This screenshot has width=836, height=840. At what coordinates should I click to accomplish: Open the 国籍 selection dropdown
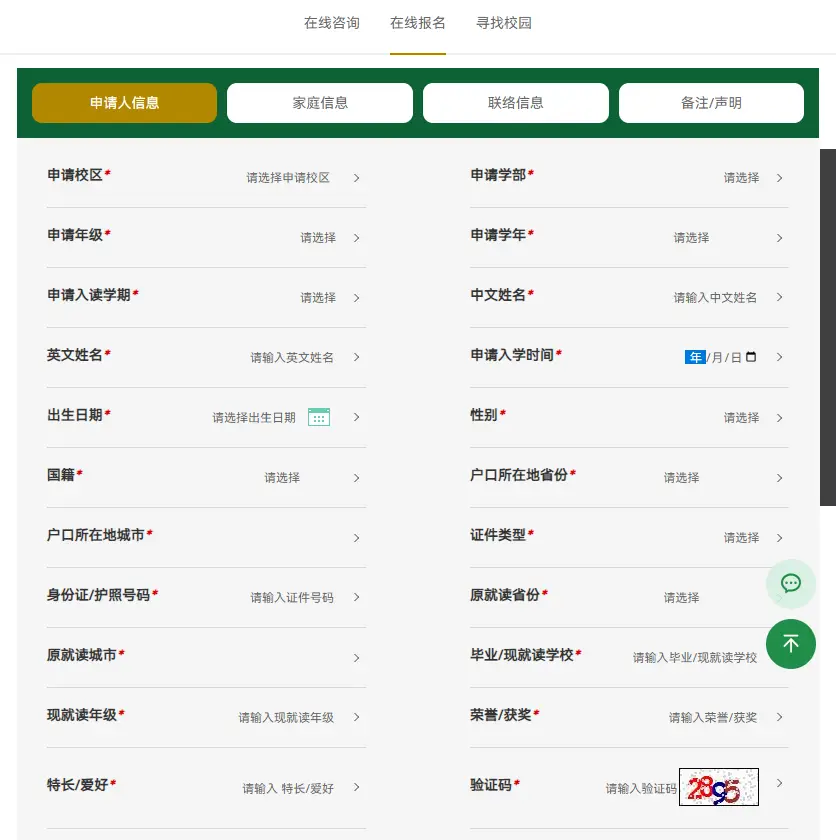282,478
